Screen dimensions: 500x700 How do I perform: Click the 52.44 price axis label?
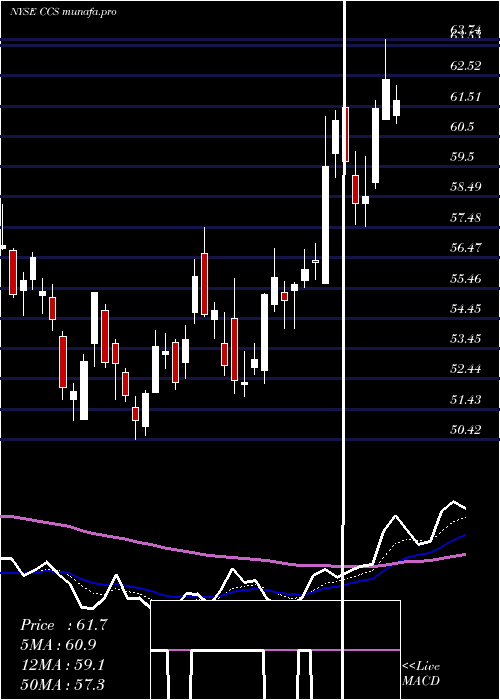pos(466,369)
